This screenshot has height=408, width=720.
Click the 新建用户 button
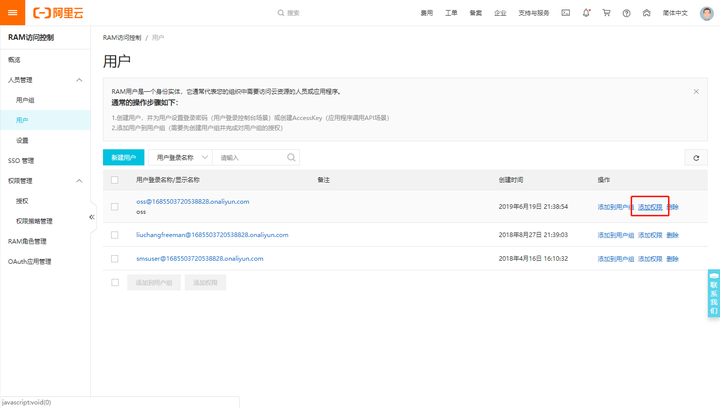(x=124, y=157)
